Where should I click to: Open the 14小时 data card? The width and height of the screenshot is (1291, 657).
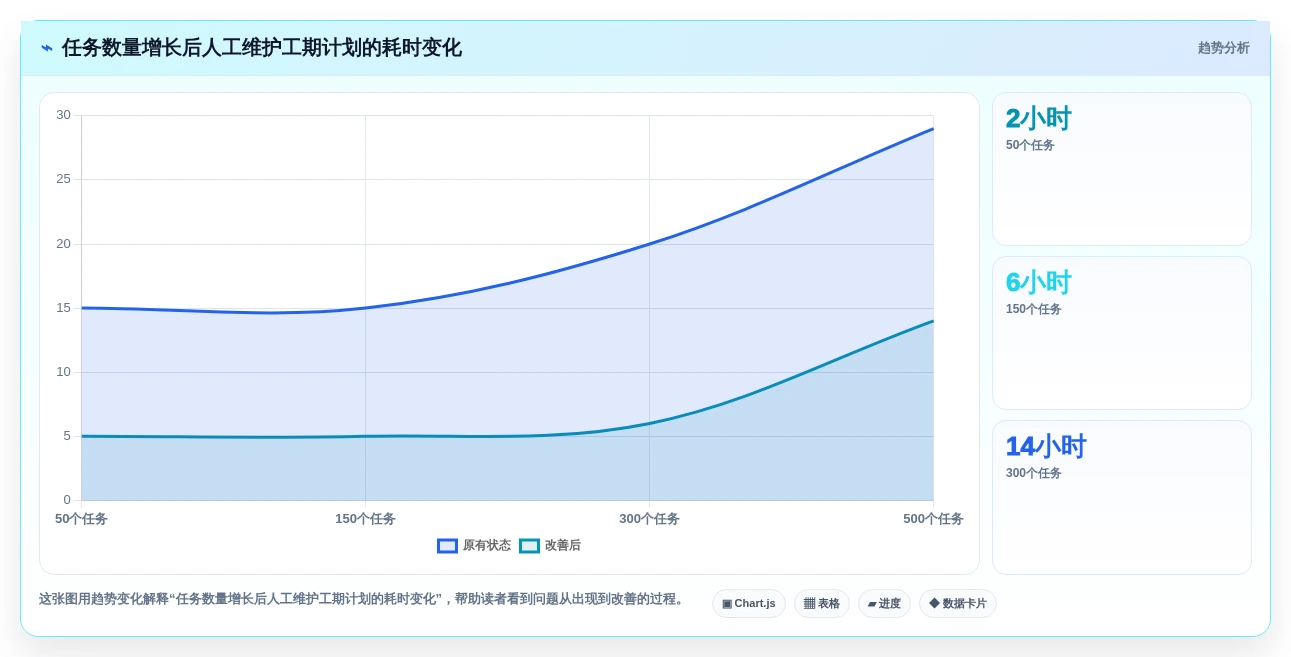point(1122,497)
